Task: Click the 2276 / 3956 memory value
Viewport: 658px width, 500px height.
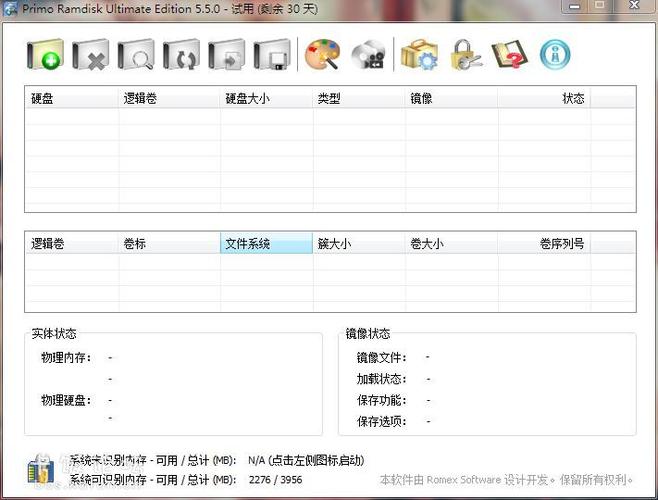Action: coord(275,479)
